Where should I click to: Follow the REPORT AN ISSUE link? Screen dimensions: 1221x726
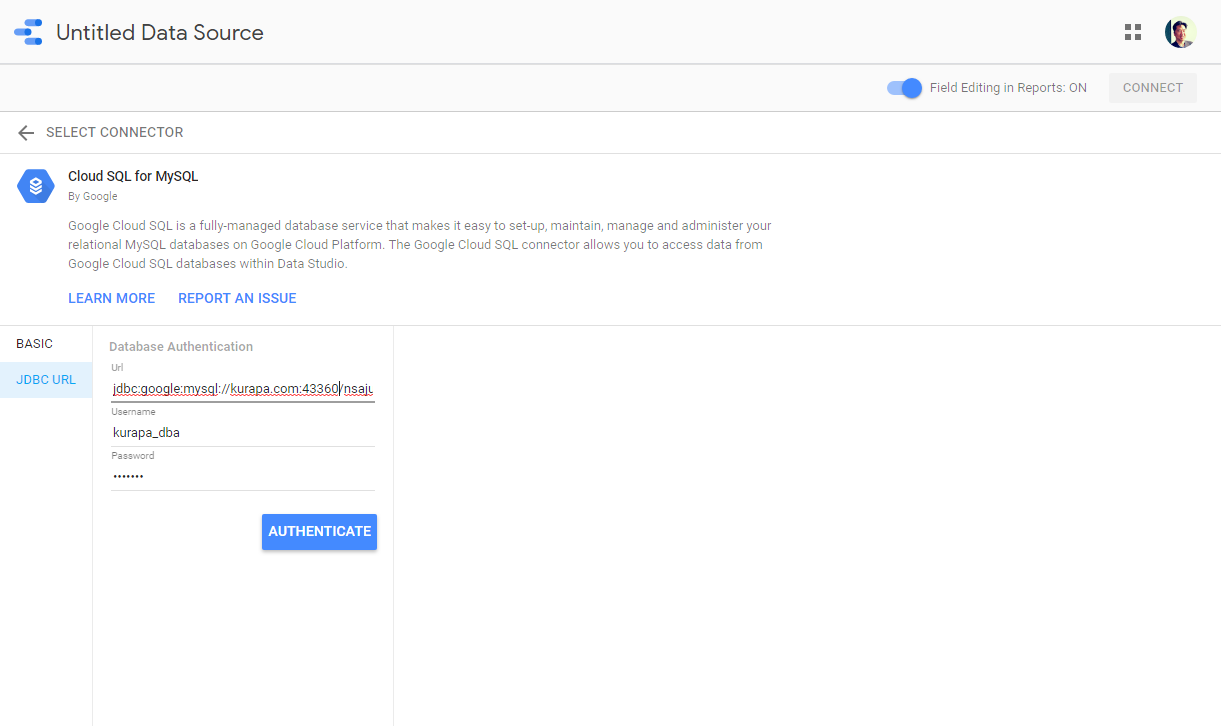[x=237, y=298]
